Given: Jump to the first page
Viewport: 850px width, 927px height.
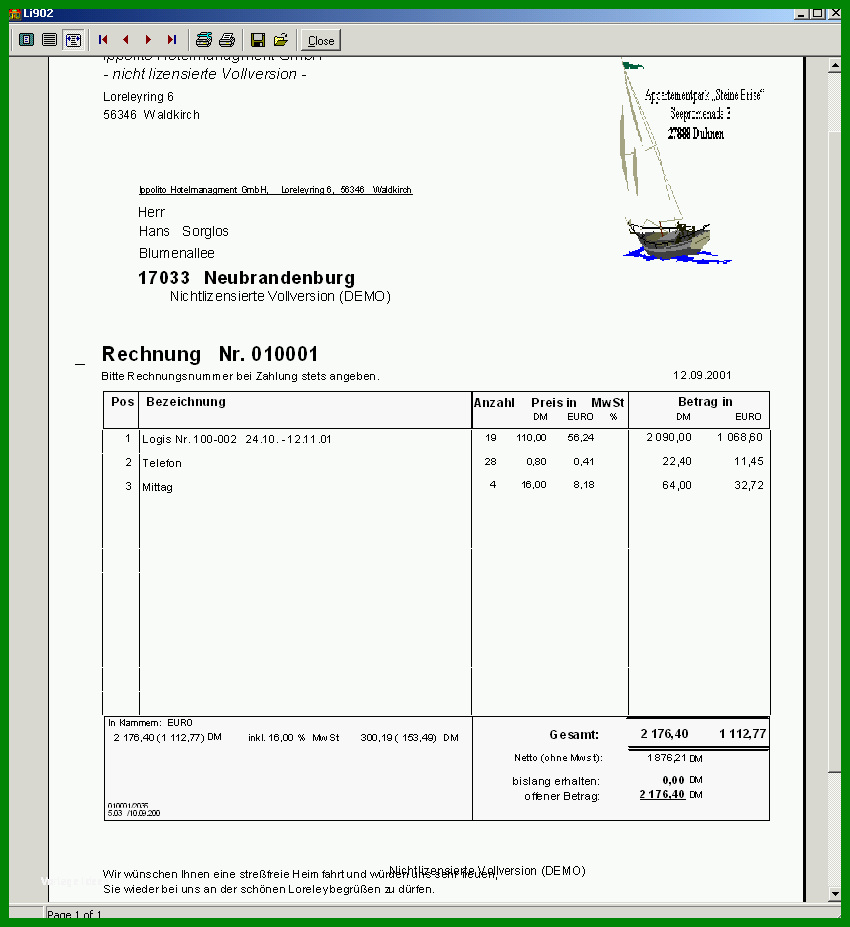Looking at the screenshot, I should (103, 40).
